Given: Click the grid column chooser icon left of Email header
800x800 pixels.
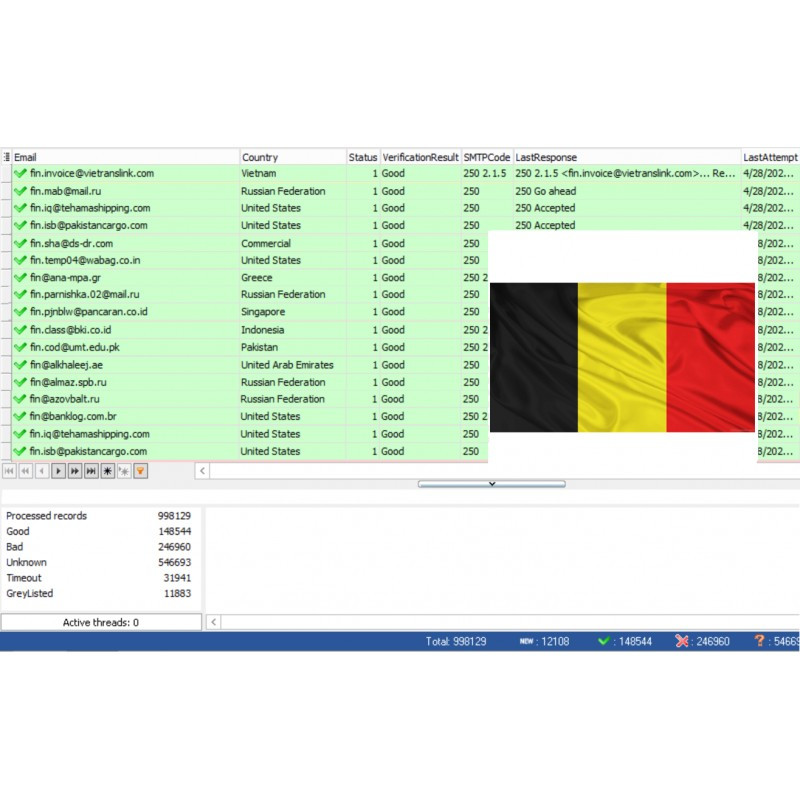Looking at the screenshot, I should [6, 157].
